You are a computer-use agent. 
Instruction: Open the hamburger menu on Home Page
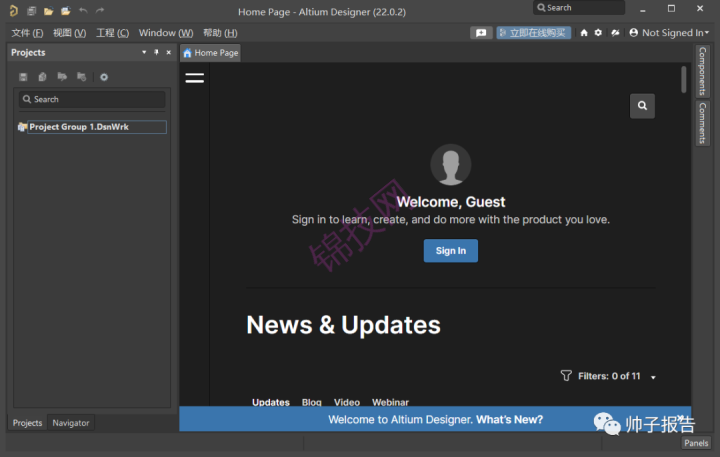195,78
